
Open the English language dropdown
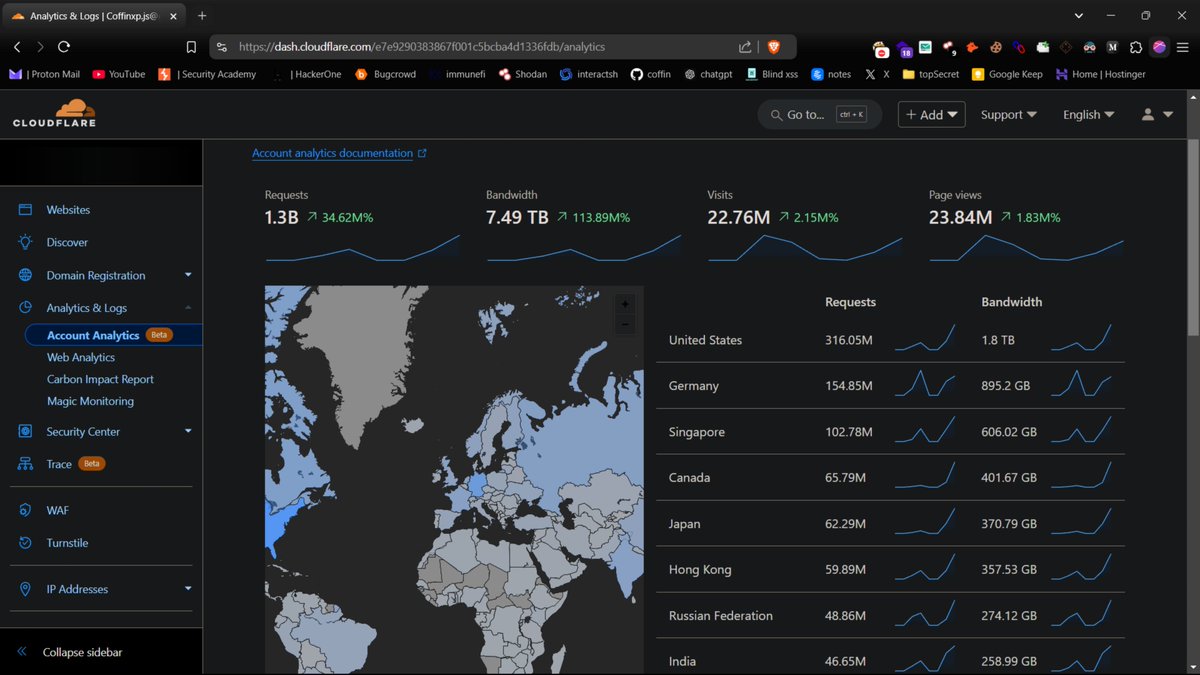pyautogui.click(x=1088, y=115)
